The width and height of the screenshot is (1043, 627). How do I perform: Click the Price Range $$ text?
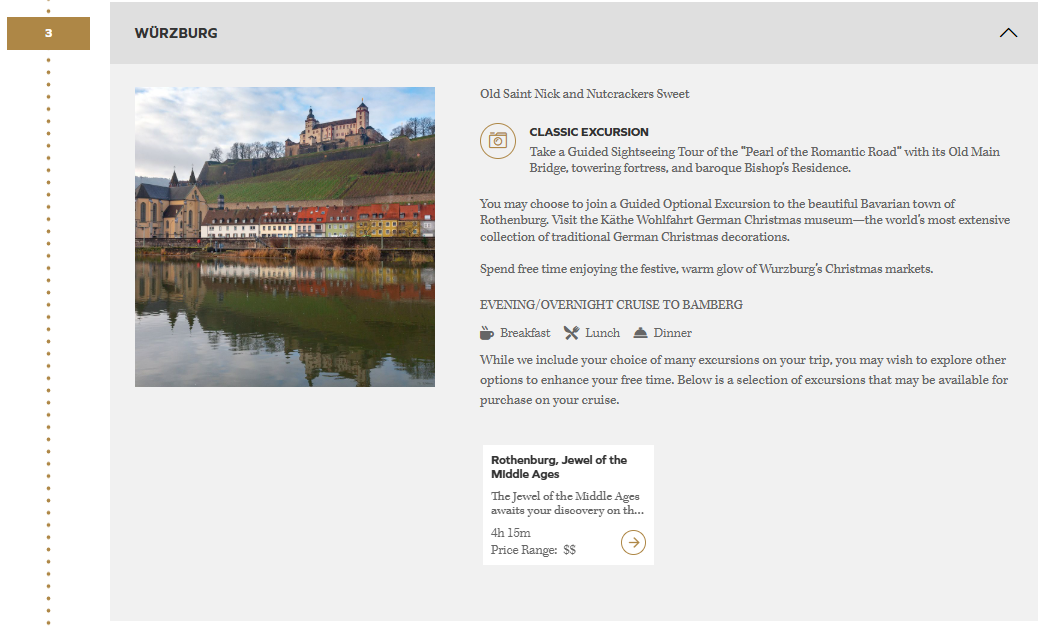[x=533, y=550]
